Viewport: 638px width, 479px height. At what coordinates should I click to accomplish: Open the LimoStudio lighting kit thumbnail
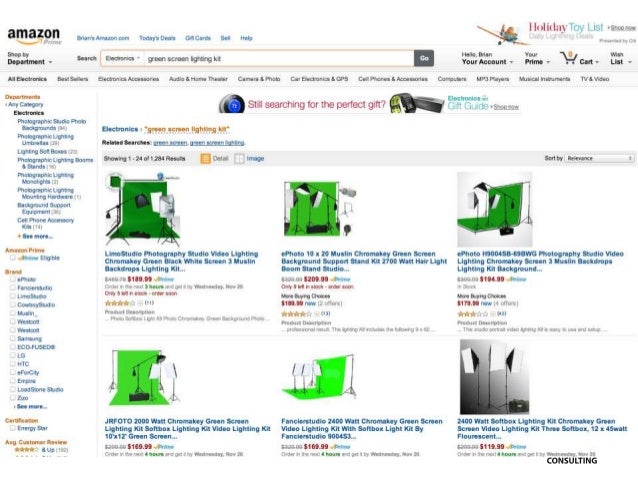click(142, 209)
